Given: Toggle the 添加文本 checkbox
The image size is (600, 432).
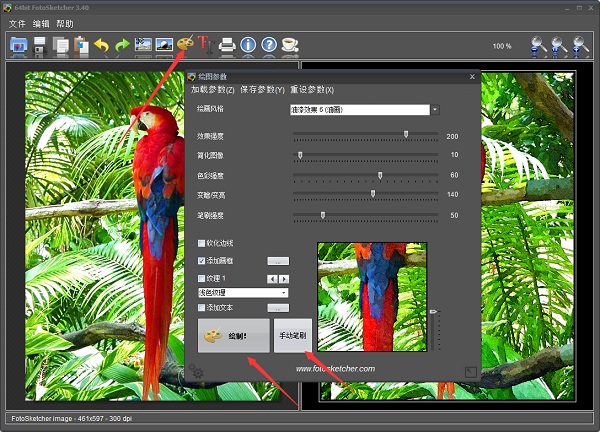Looking at the screenshot, I should coord(202,308).
